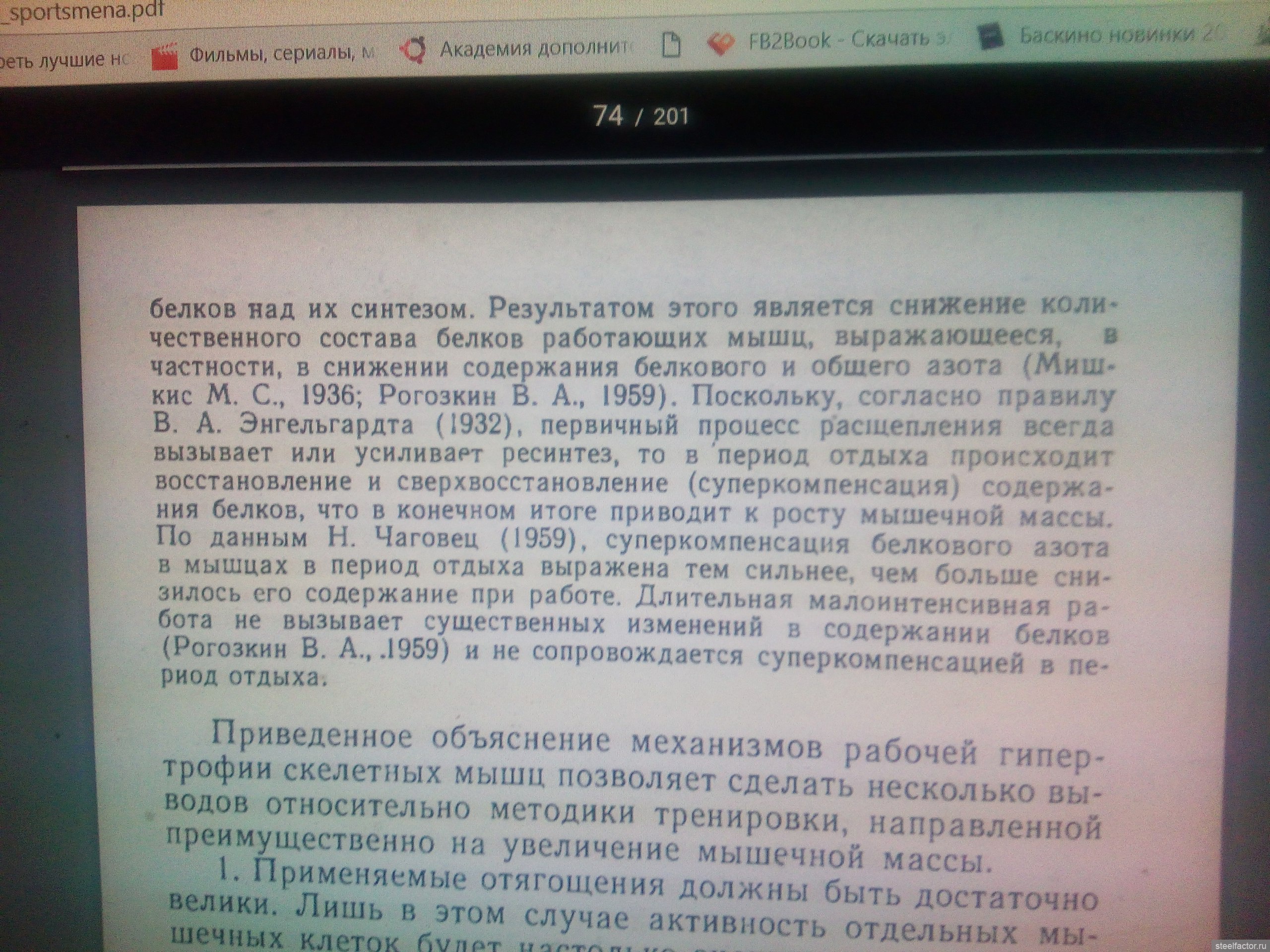1270x952 pixels.
Task: Click page number field showing 74
Action: (607, 116)
